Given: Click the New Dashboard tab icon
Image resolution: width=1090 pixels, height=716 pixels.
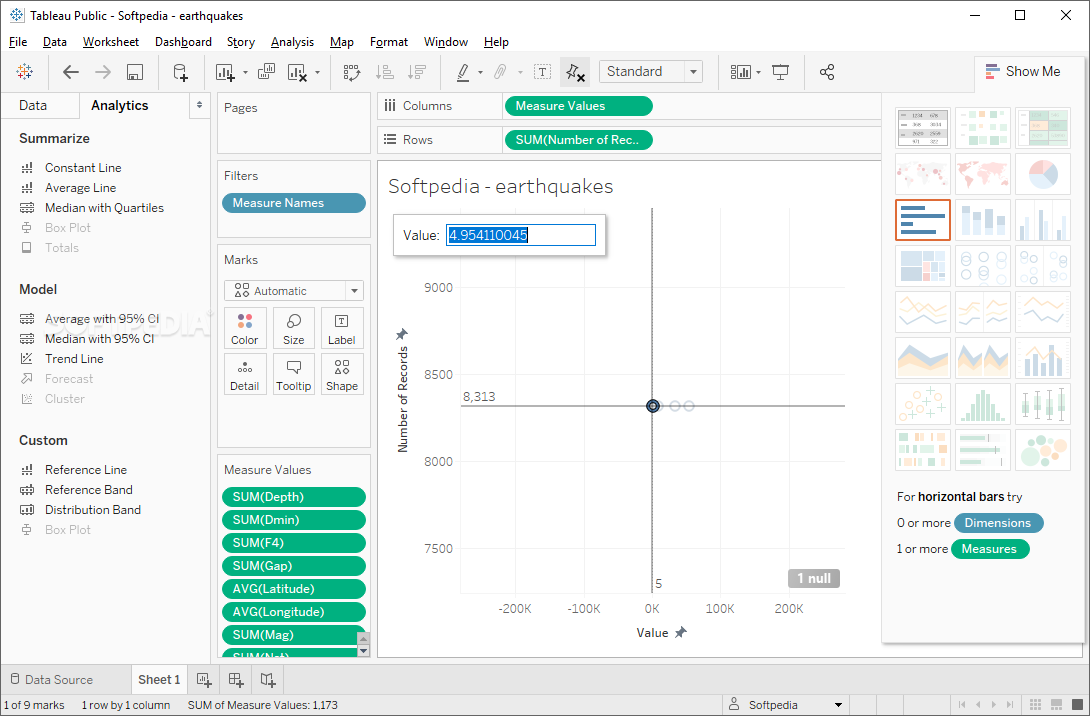Looking at the screenshot, I should coord(236,679).
